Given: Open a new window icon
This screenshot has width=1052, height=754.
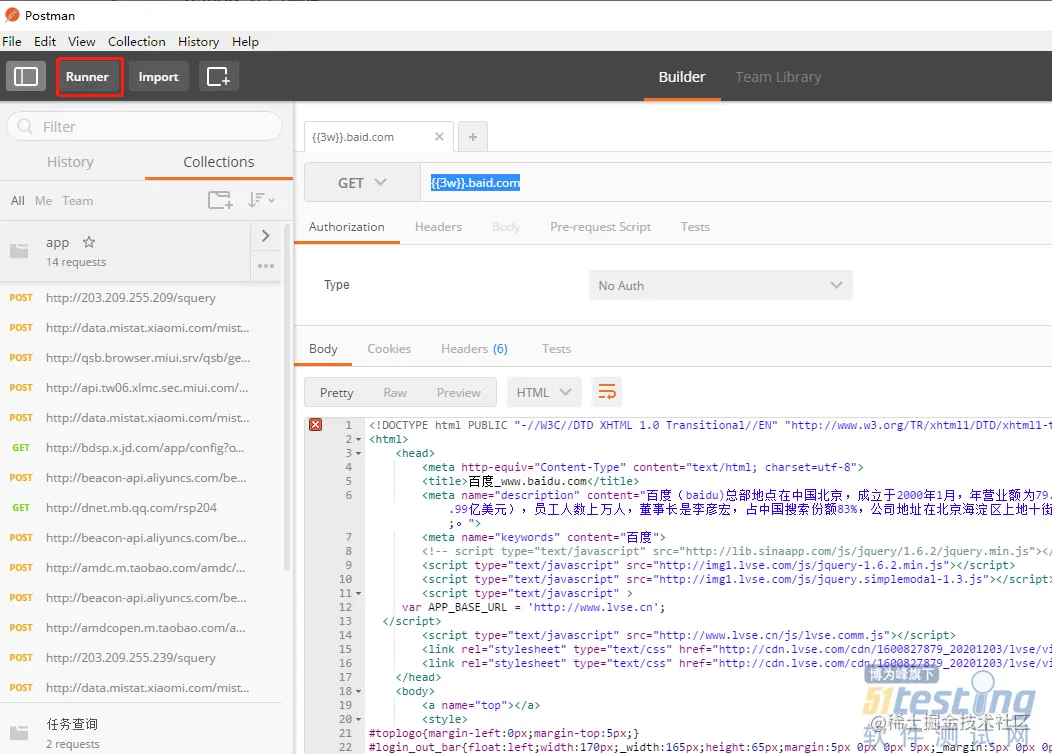Looking at the screenshot, I should 218,76.
